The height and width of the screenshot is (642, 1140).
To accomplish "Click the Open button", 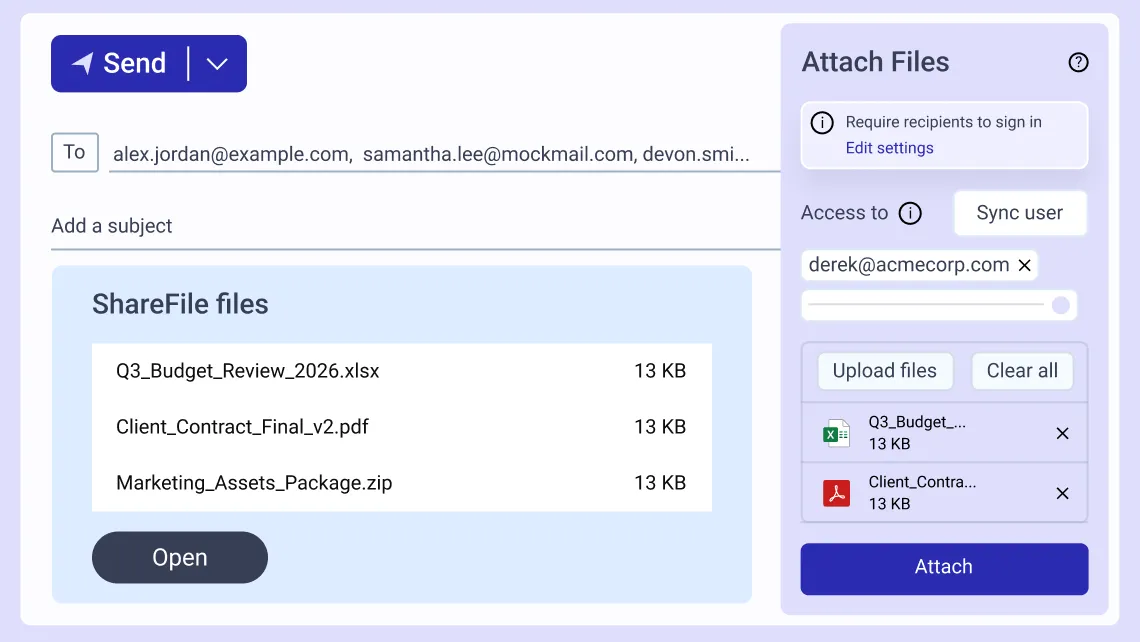I will 180,557.
